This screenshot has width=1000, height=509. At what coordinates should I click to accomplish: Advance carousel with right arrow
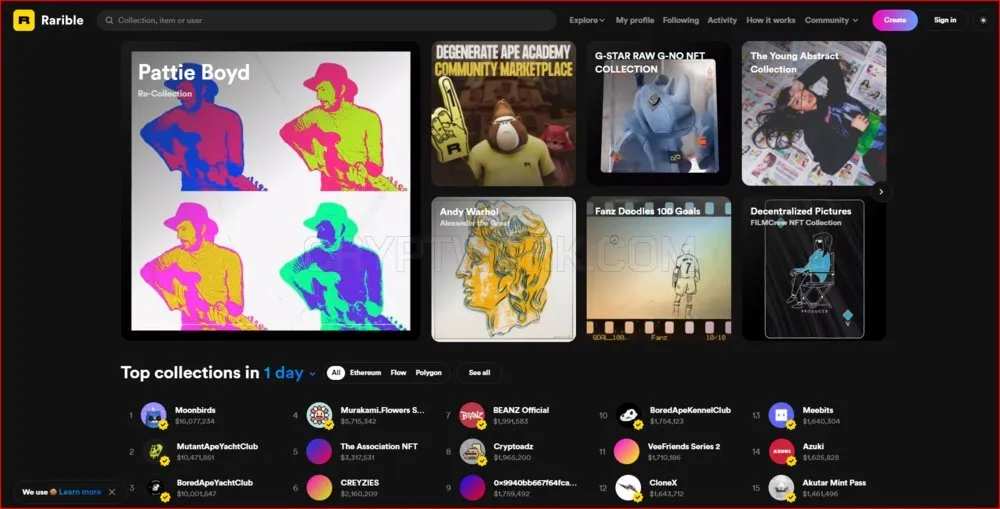pyautogui.click(x=881, y=191)
